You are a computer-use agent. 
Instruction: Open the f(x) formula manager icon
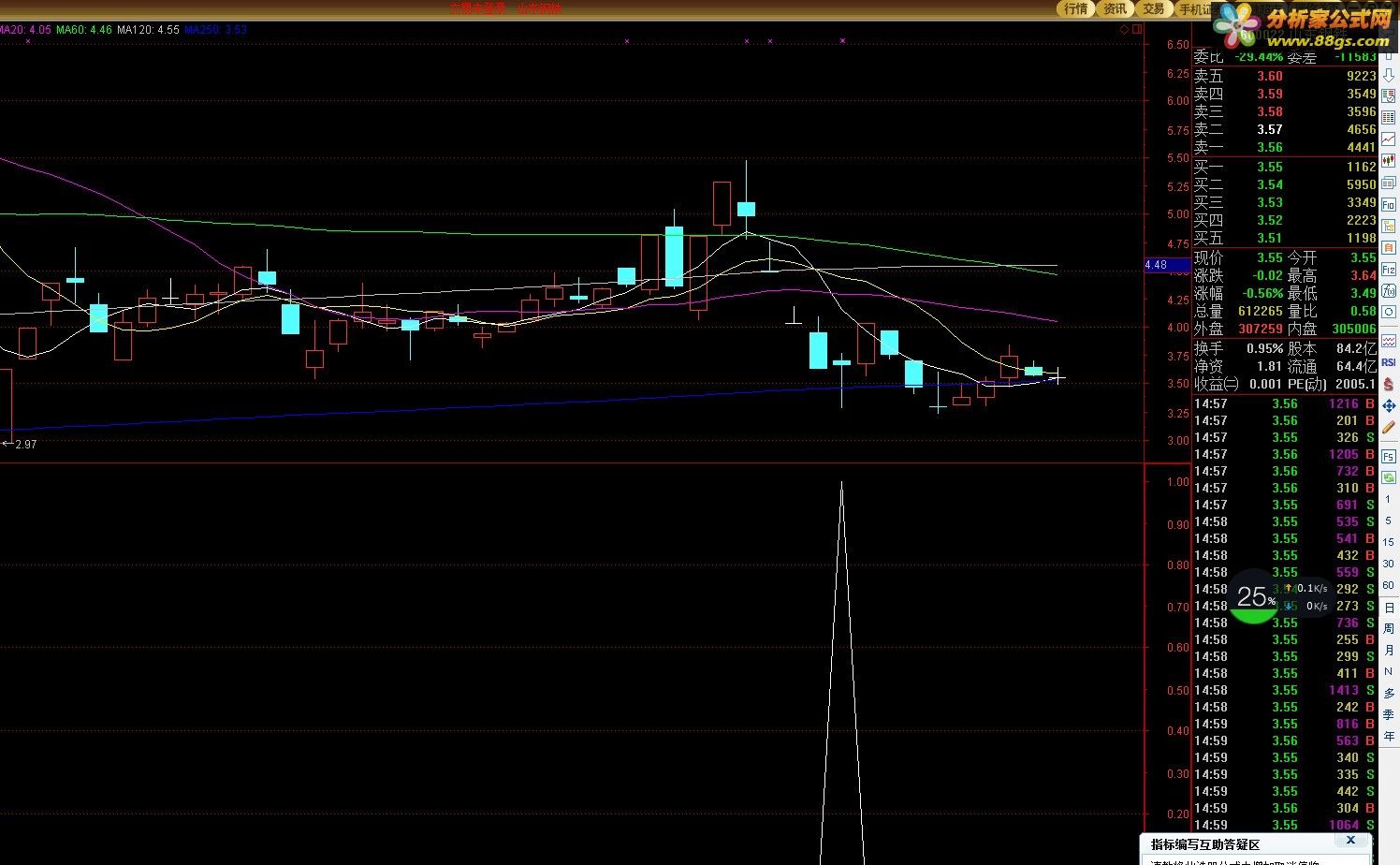1389,291
